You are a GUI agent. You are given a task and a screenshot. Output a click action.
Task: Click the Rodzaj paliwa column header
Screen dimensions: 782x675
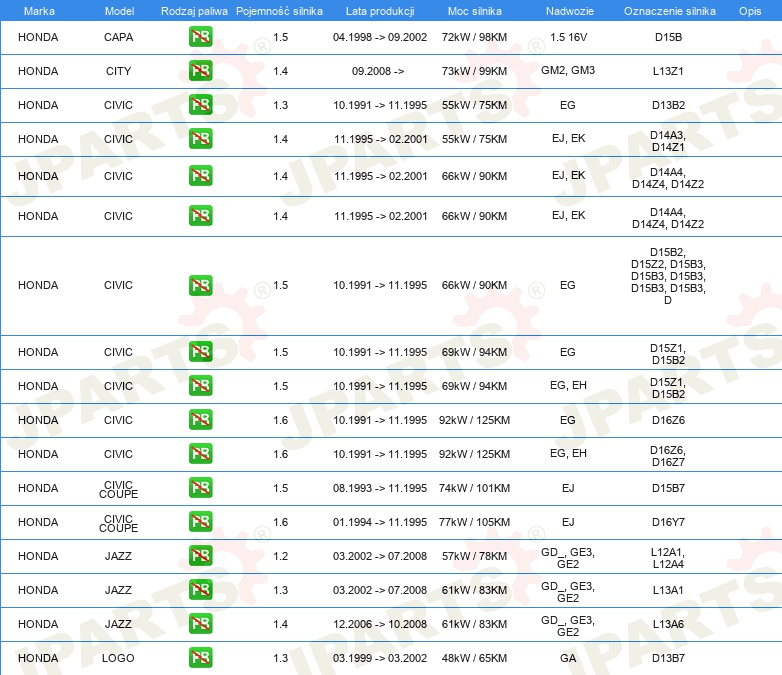(194, 11)
